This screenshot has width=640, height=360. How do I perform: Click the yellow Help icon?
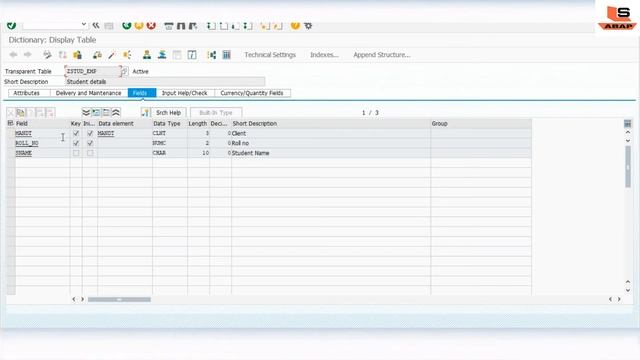pyautogui.click(x=295, y=25)
